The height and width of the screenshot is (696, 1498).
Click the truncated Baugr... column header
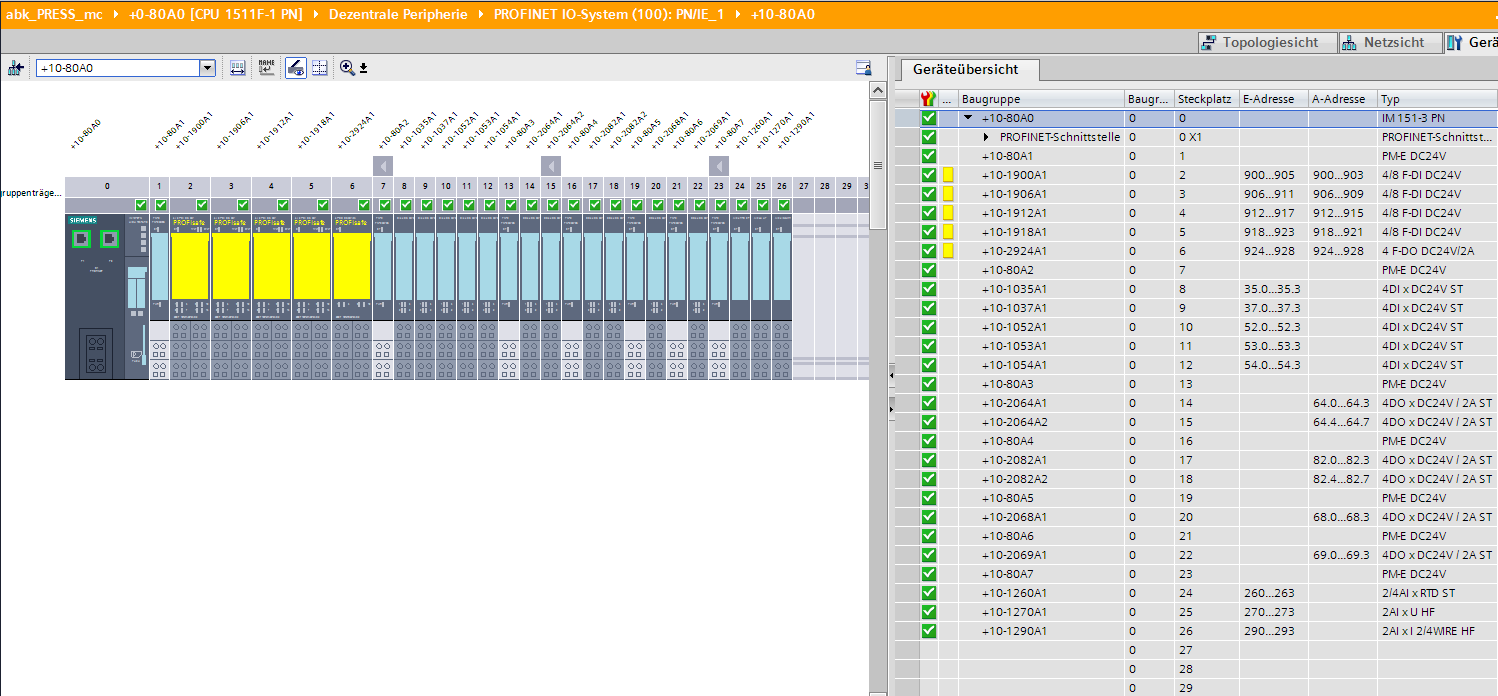(x=1148, y=99)
